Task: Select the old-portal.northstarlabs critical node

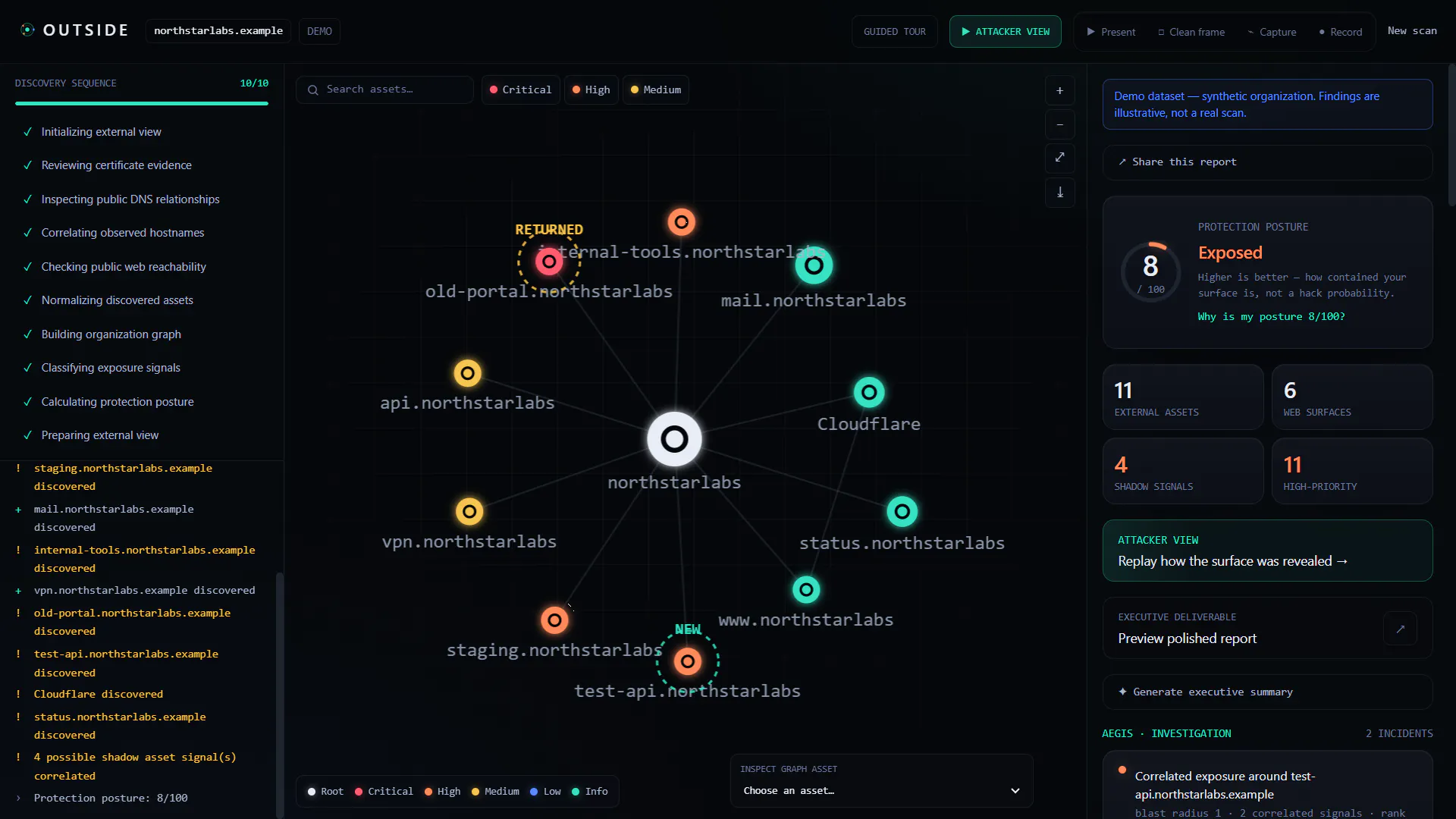Action: 549,262
